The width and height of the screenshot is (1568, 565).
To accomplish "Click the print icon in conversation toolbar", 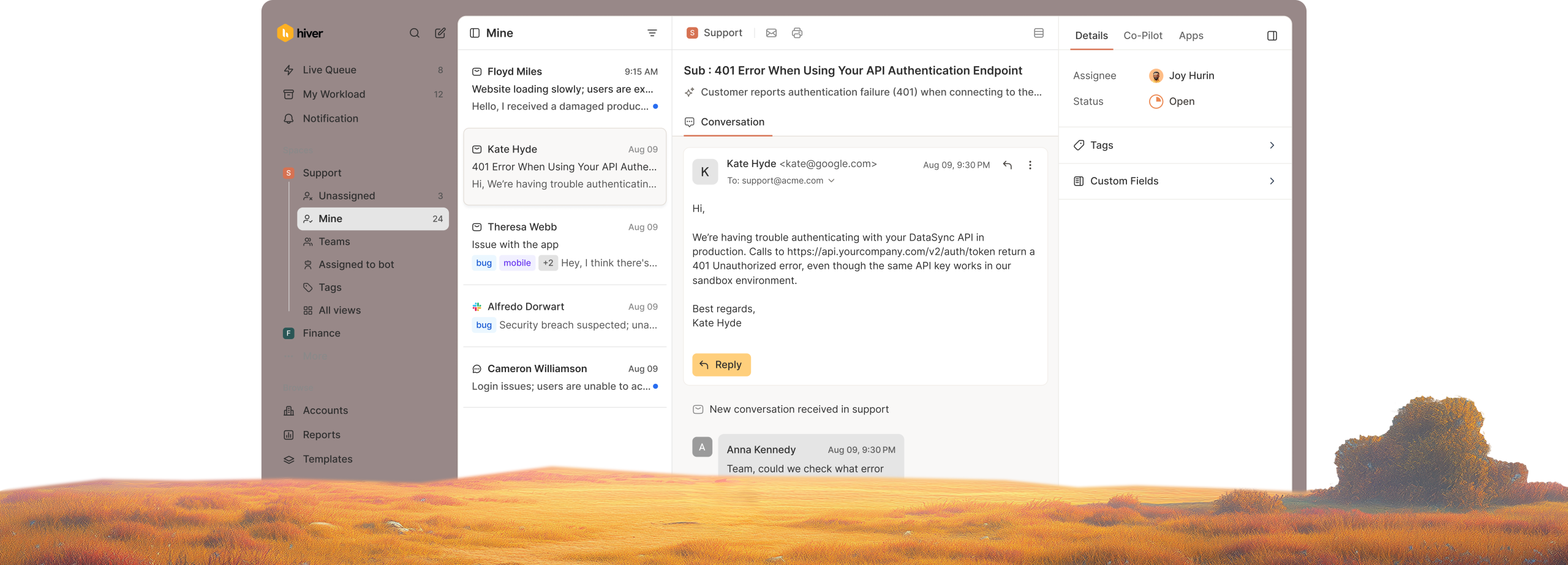I will coord(797,33).
